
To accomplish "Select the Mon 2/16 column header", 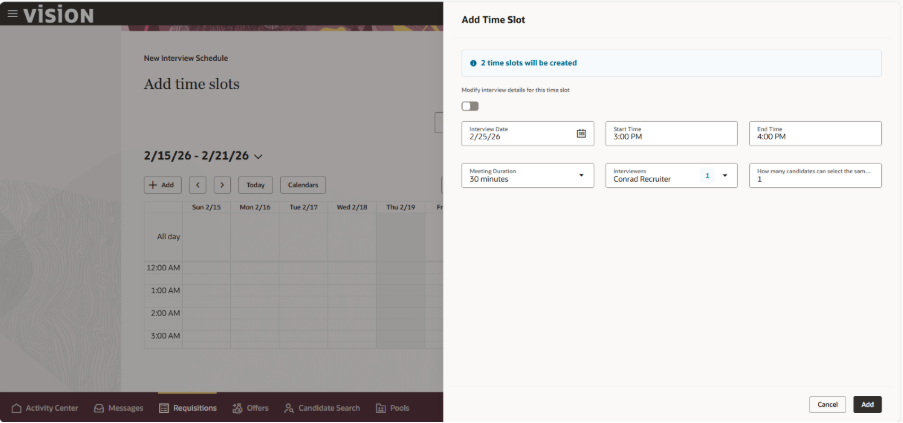I will tap(255, 207).
